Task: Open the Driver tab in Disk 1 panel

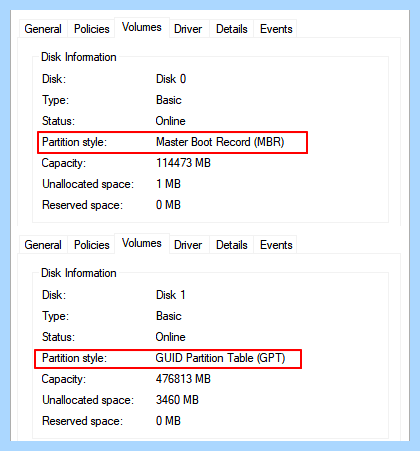Action: tap(188, 245)
